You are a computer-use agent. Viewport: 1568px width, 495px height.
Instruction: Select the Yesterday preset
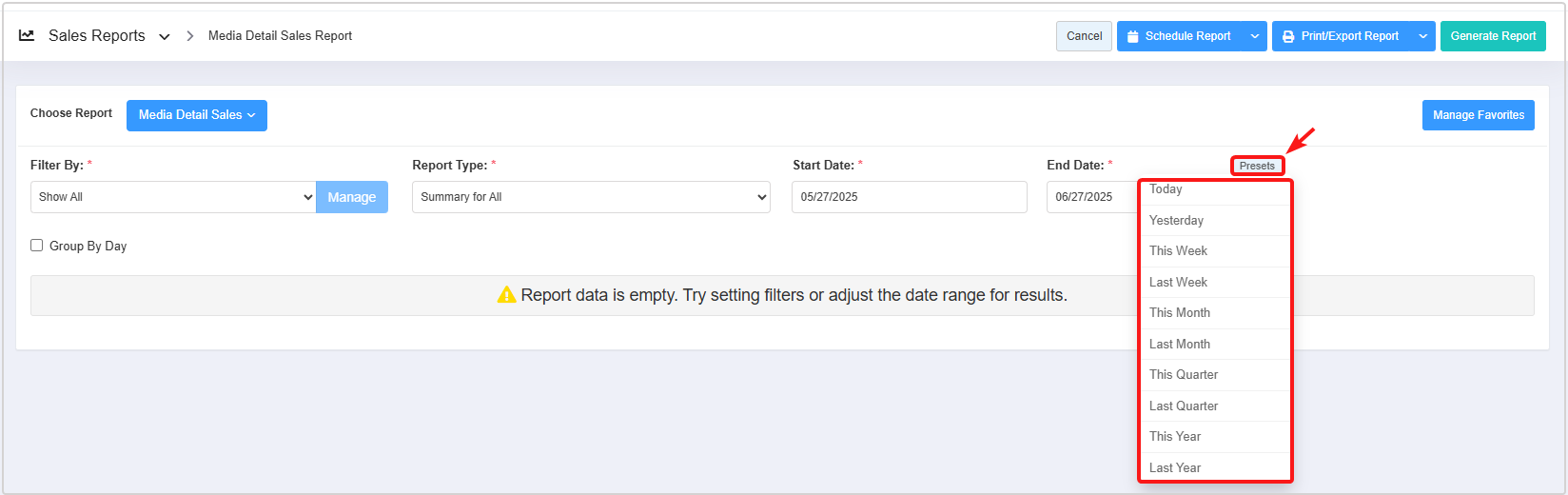(x=1176, y=221)
